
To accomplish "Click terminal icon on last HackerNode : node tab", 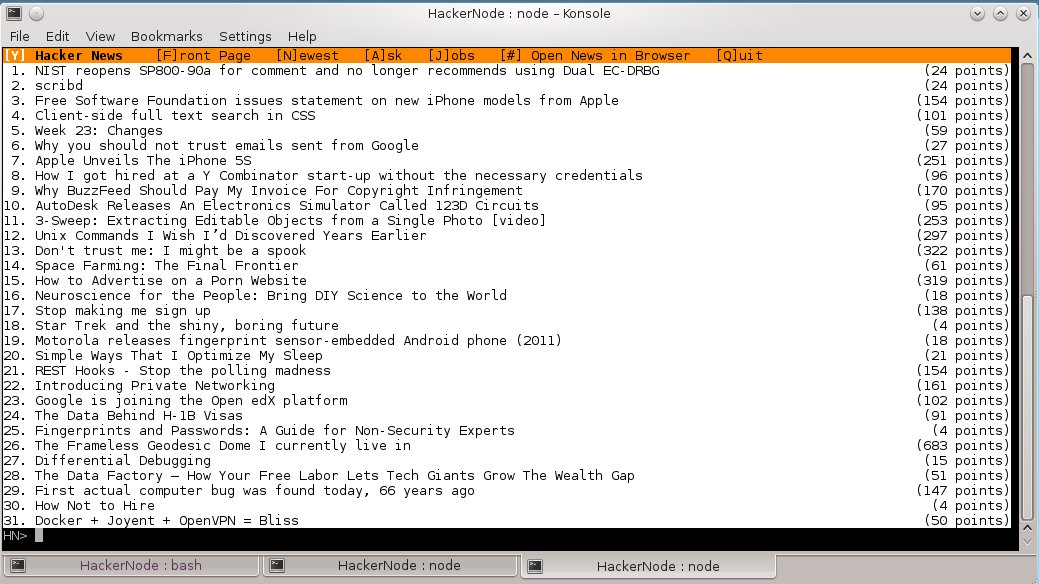I will point(535,566).
